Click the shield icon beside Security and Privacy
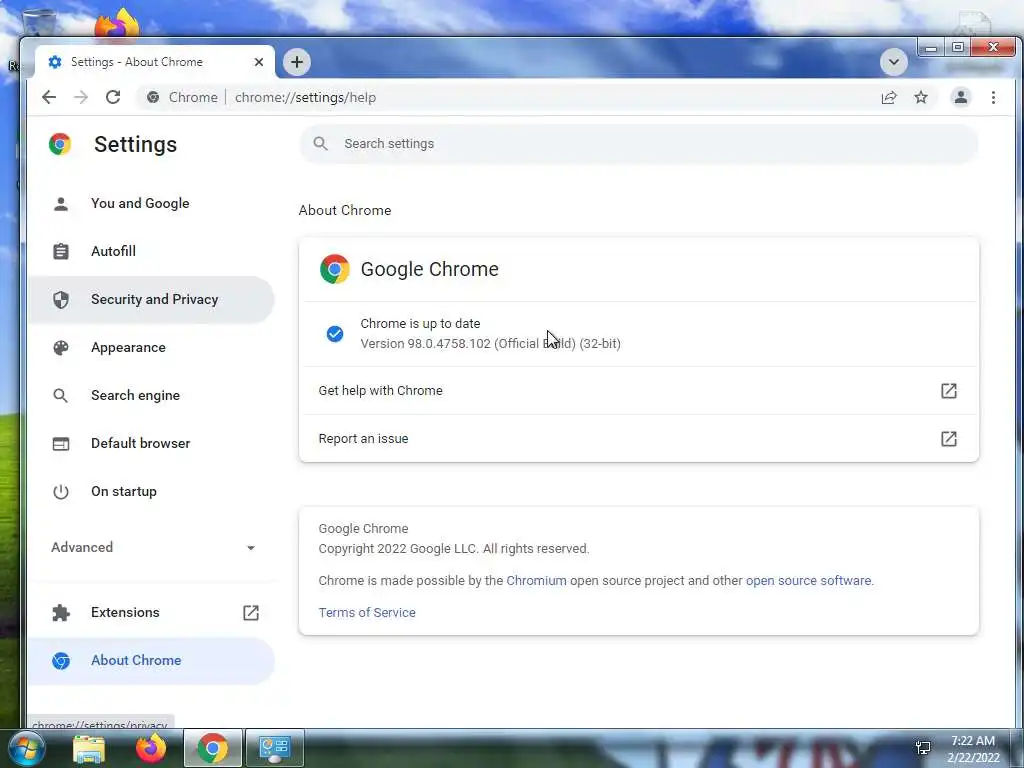Image resolution: width=1024 pixels, height=768 pixels. click(x=61, y=300)
